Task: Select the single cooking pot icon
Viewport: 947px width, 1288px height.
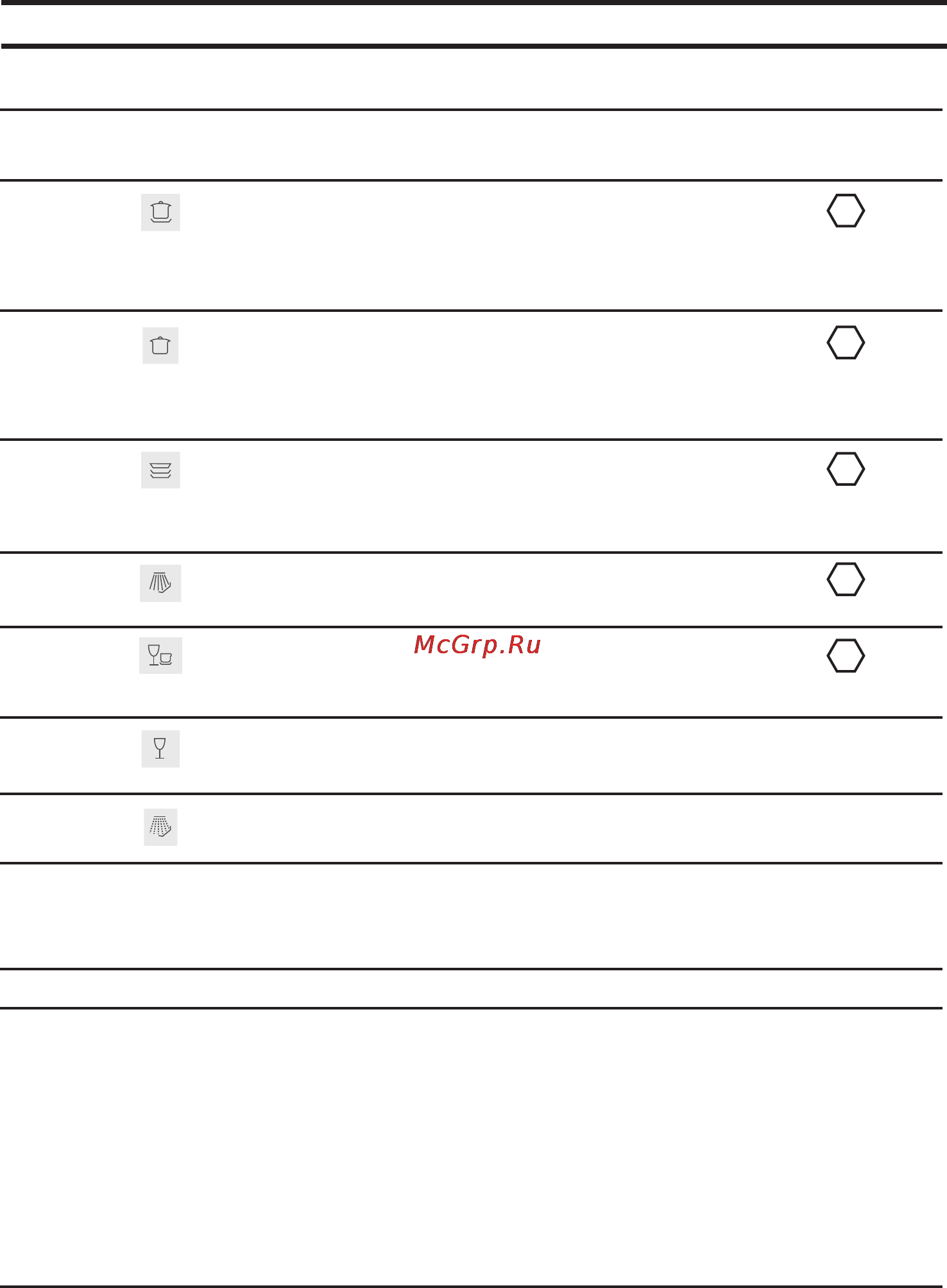Action: pyautogui.click(x=160, y=346)
